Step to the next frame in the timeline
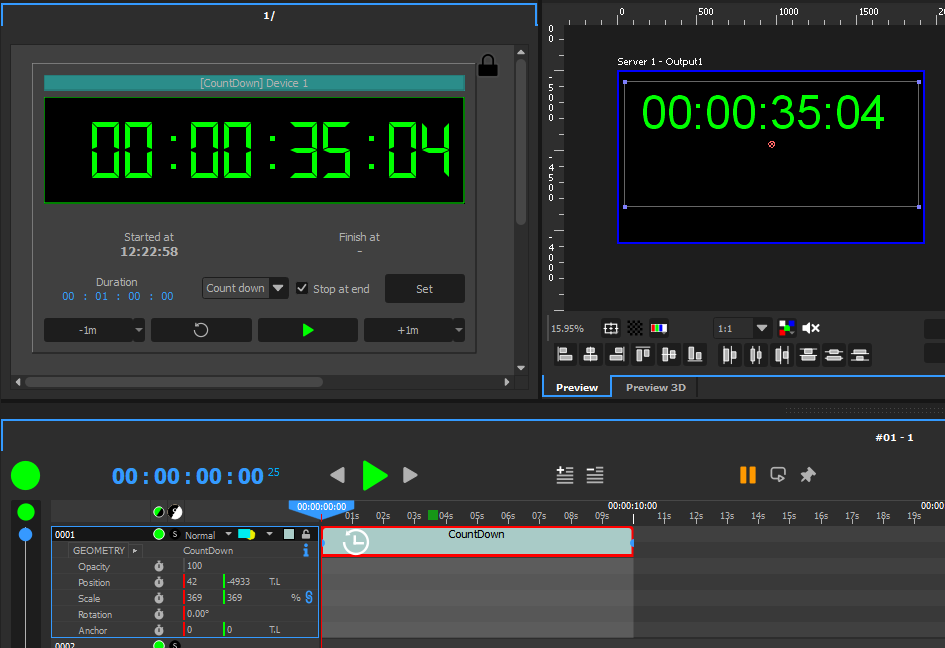The image size is (945, 648). [410, 475]
